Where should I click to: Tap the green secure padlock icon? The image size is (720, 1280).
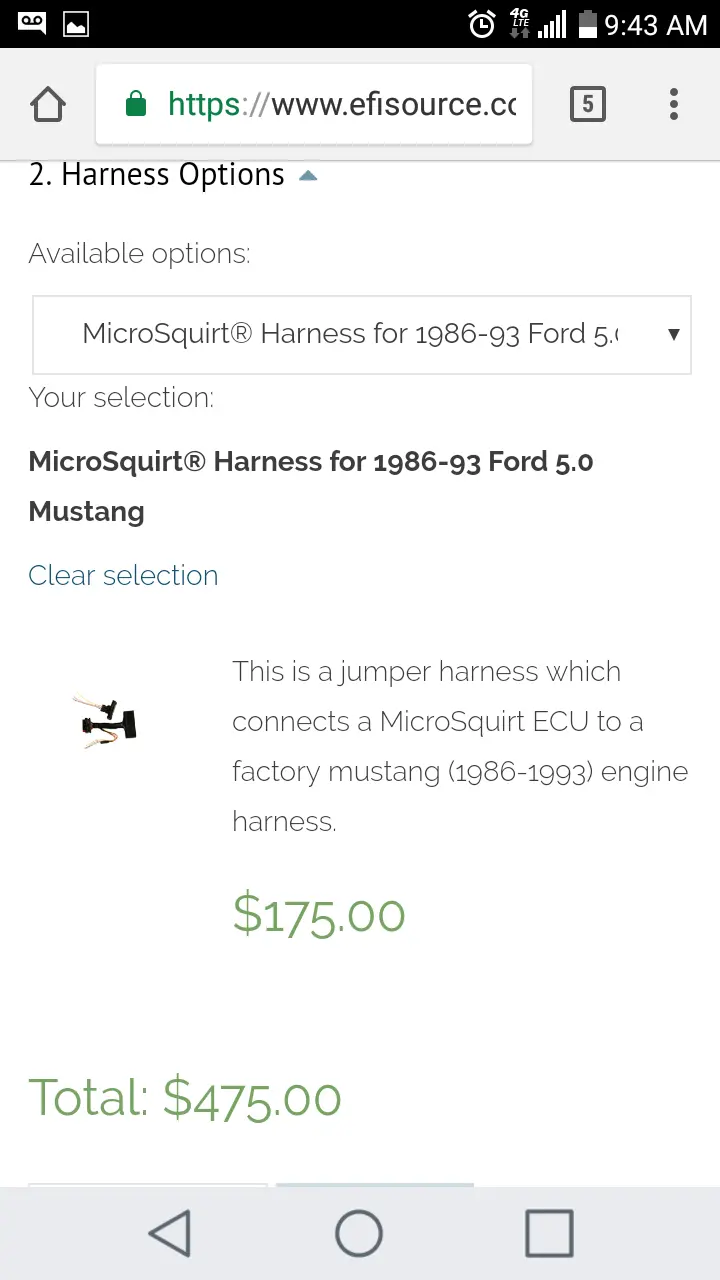click(136, 104)
